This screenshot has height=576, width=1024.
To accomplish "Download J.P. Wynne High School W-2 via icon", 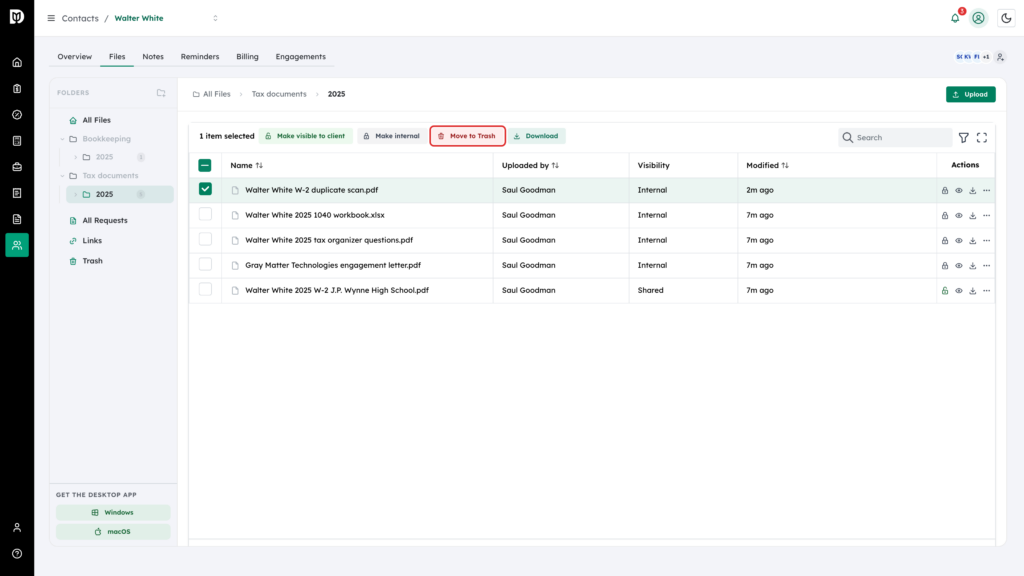I will 972,291.
